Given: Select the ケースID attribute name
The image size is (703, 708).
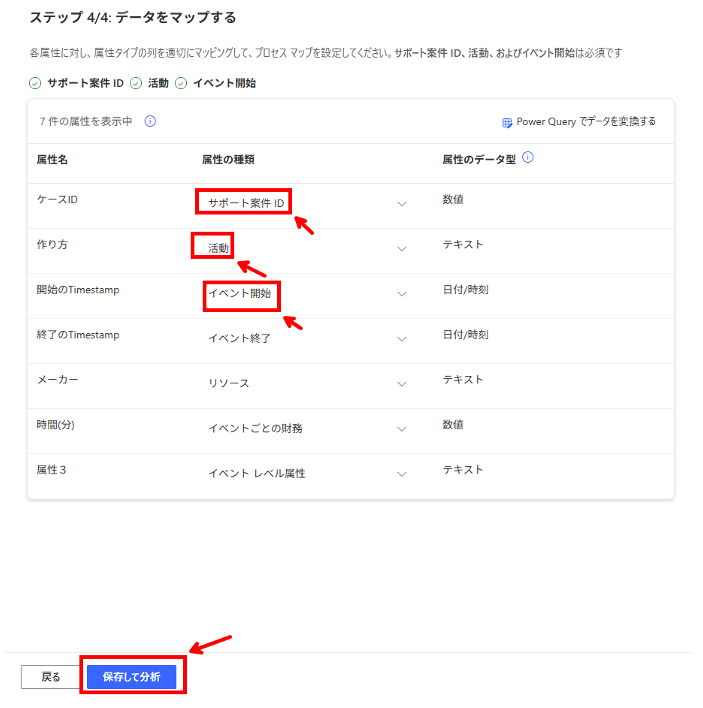Looking at the screenshot, I should (57, 200).
